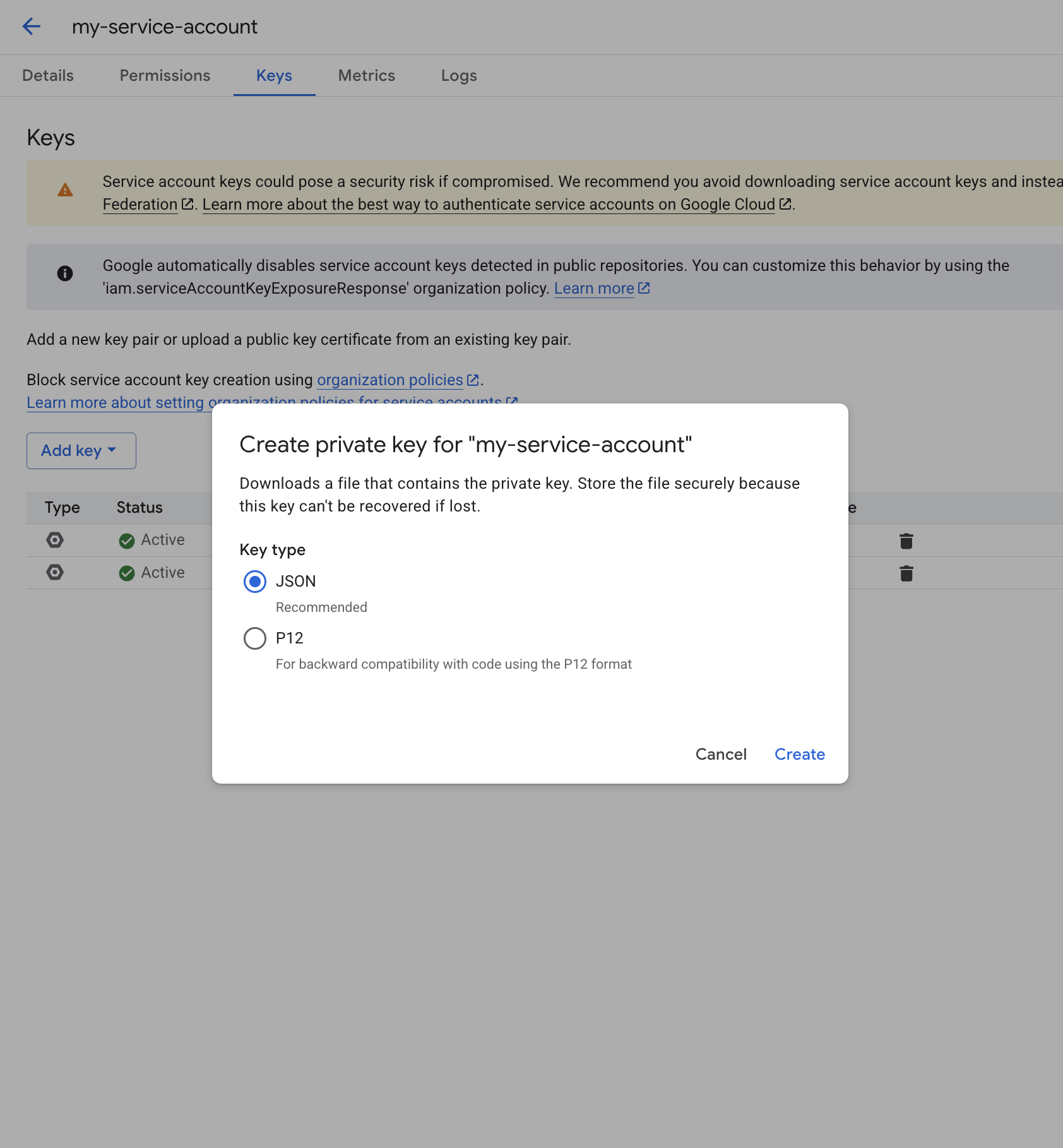Open the Metrics tab

pos(366,76)
